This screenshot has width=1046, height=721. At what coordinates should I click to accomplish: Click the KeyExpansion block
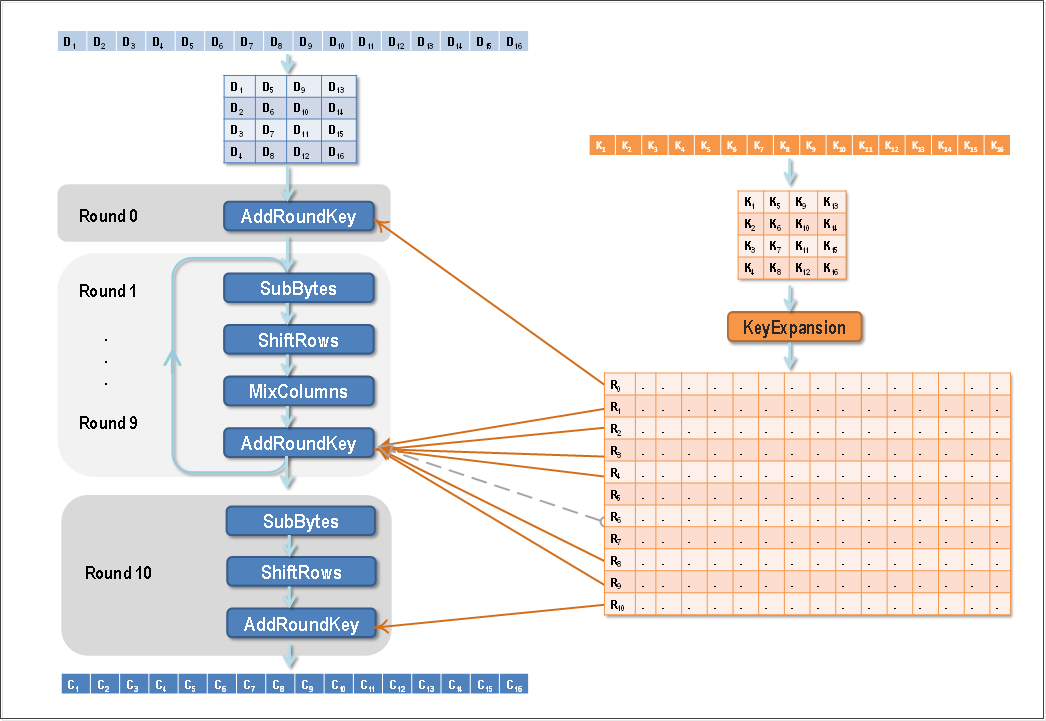(794, 326)
